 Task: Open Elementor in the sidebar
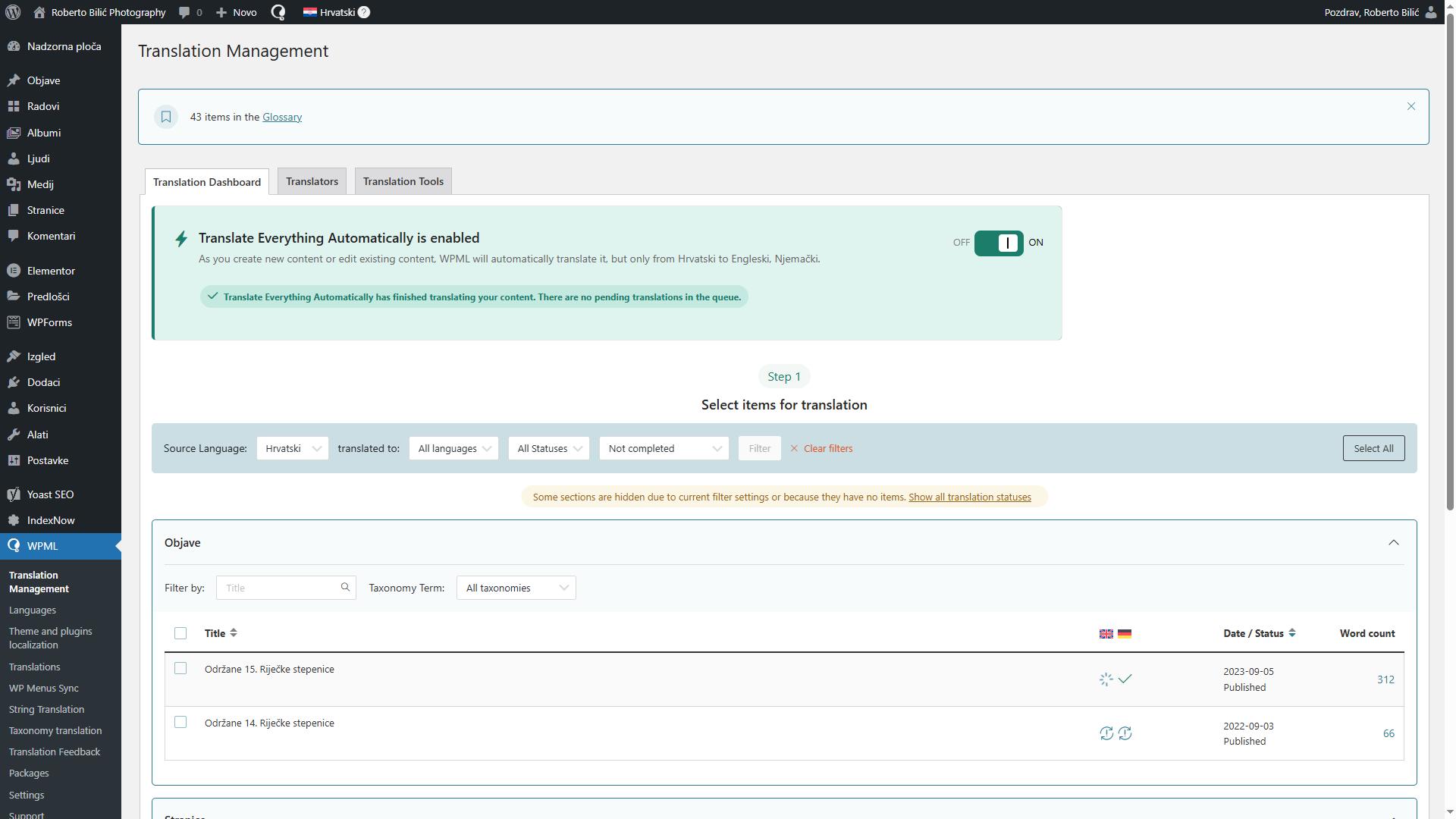click(61, 271)
